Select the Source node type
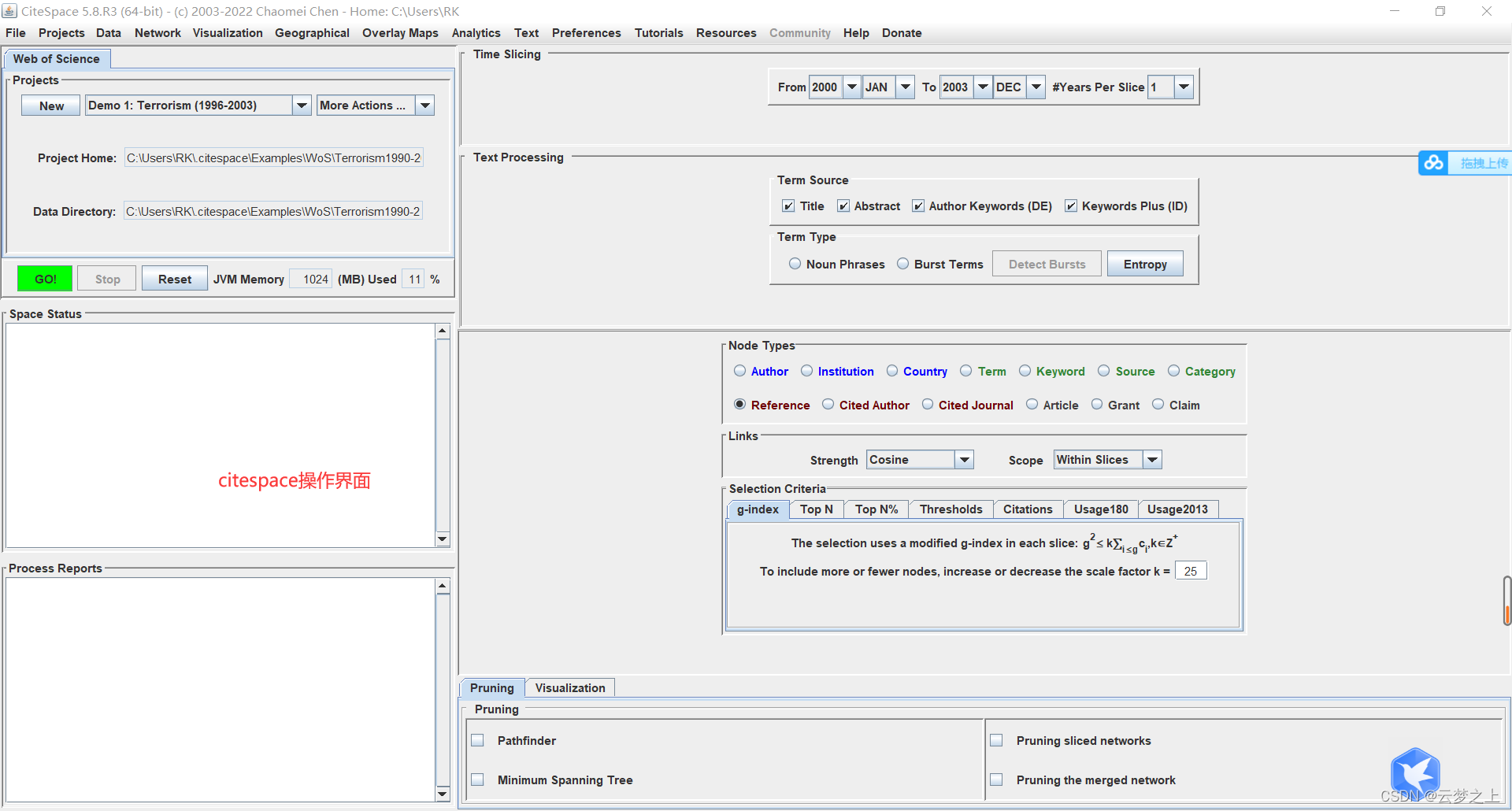The height and width of the screenshot is (811, 1512). 1103,371
